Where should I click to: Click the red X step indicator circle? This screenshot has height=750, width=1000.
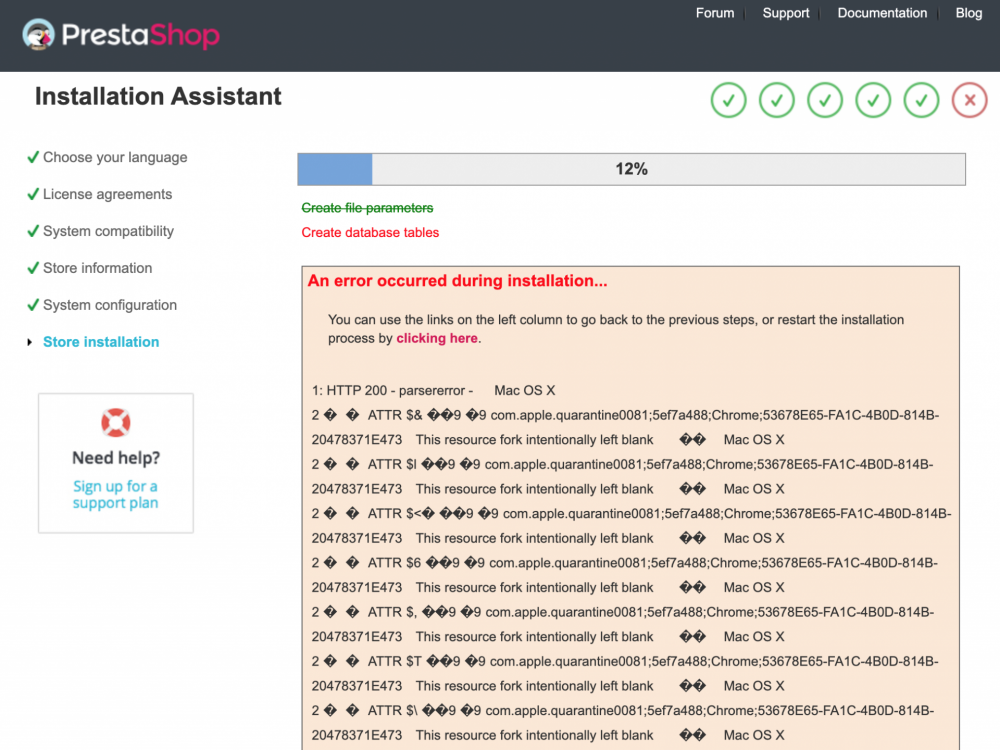[969, 100]
